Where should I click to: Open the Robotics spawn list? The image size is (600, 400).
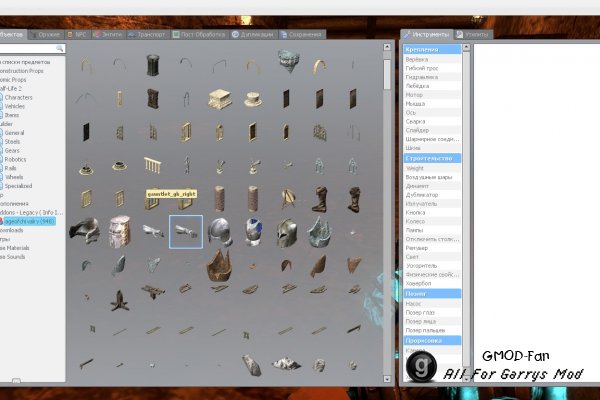pyautogui.click(x=15, y=159)
